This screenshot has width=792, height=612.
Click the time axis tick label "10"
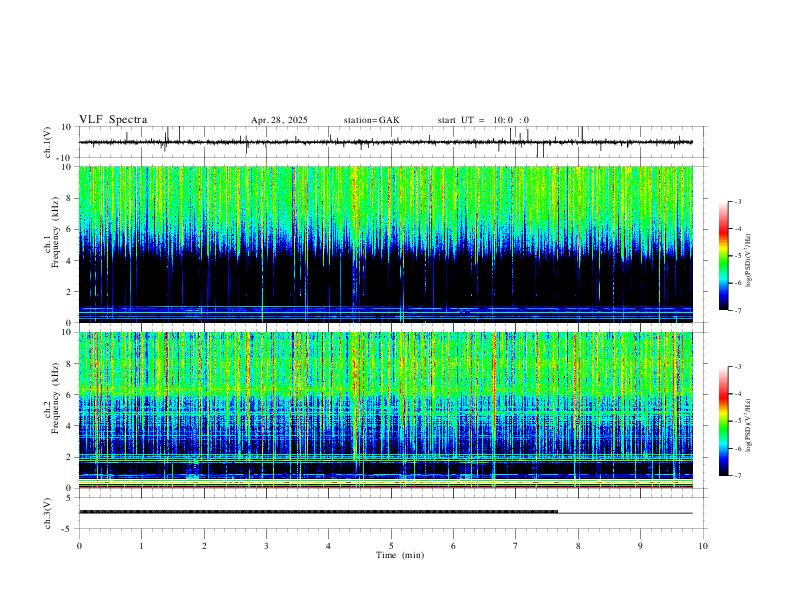pos(703,546)
